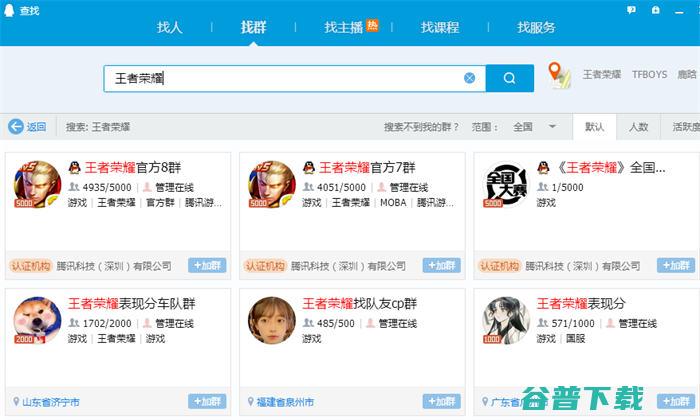The height and width of the screenshot is (420, 700).
Task: Sort results by 默认
Action: (x=594, y=127)
